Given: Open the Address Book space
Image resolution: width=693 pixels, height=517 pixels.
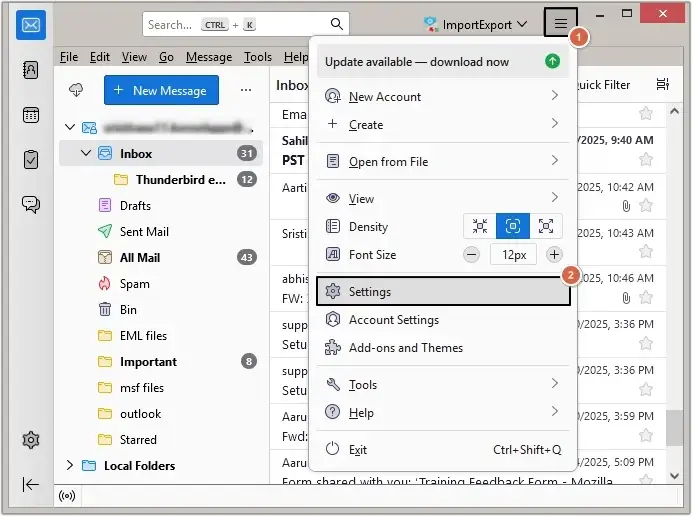Looking at the screenshot, I should (30, 70).
